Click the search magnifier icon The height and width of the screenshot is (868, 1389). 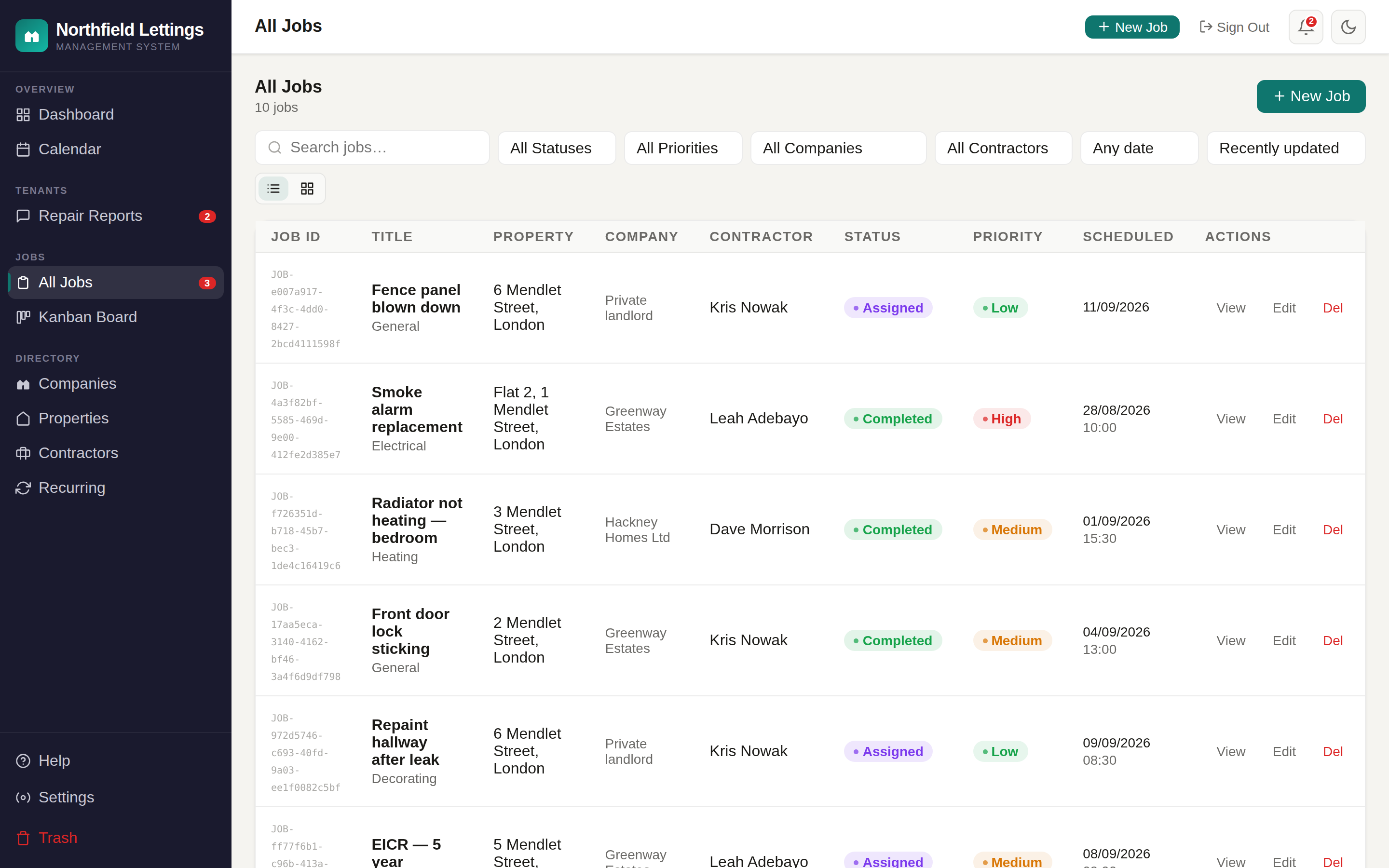[275, 148]
